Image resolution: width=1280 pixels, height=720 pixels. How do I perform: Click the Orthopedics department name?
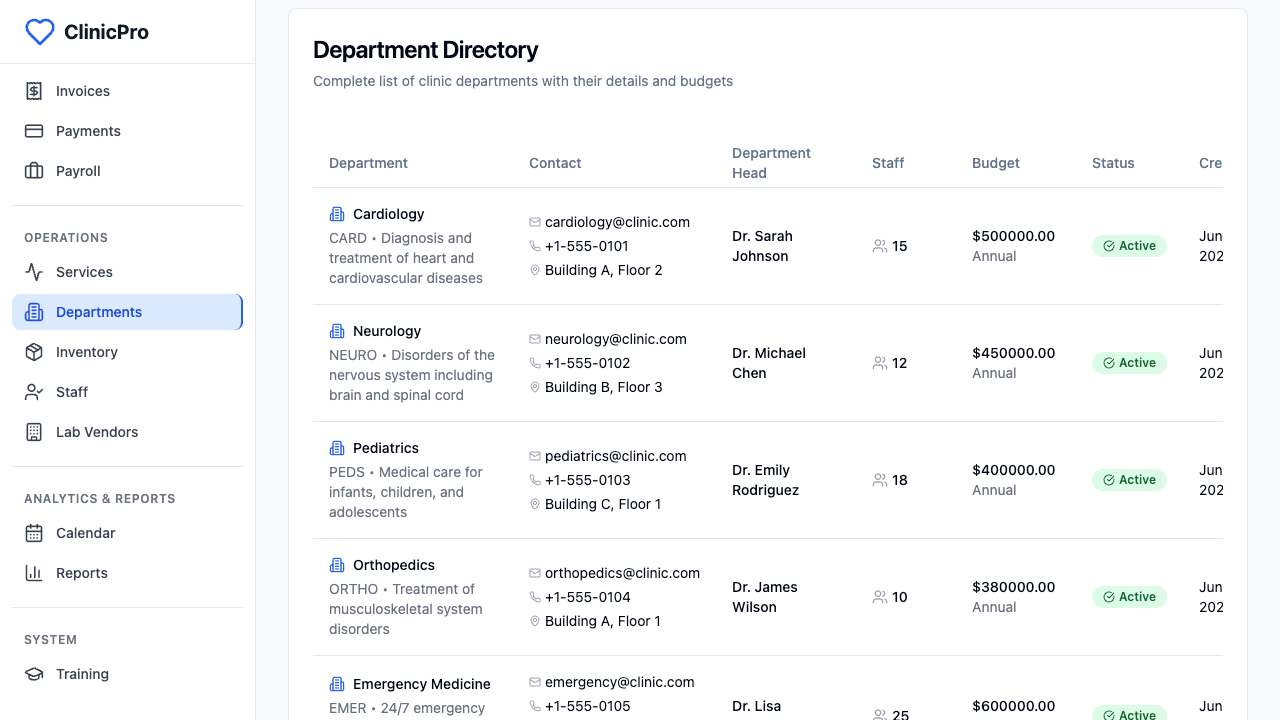tap(394, 565)
